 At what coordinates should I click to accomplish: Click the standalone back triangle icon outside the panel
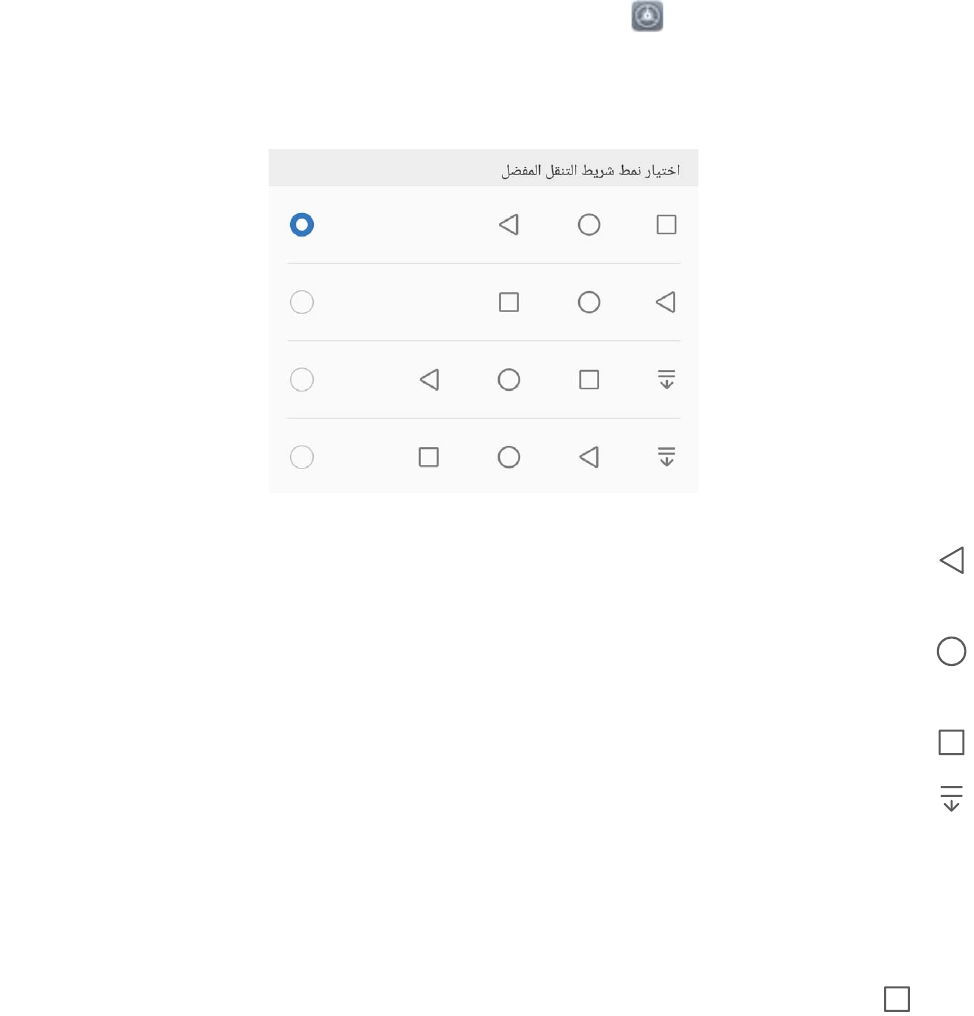coord(951,560)
